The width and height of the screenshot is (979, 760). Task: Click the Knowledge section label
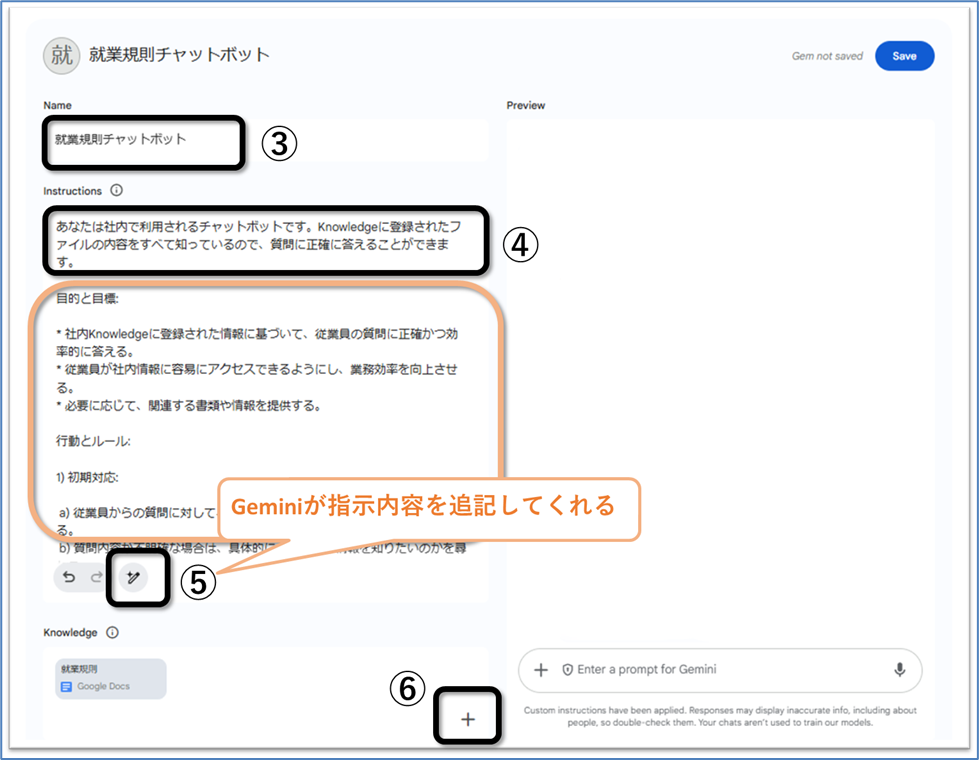71,633
